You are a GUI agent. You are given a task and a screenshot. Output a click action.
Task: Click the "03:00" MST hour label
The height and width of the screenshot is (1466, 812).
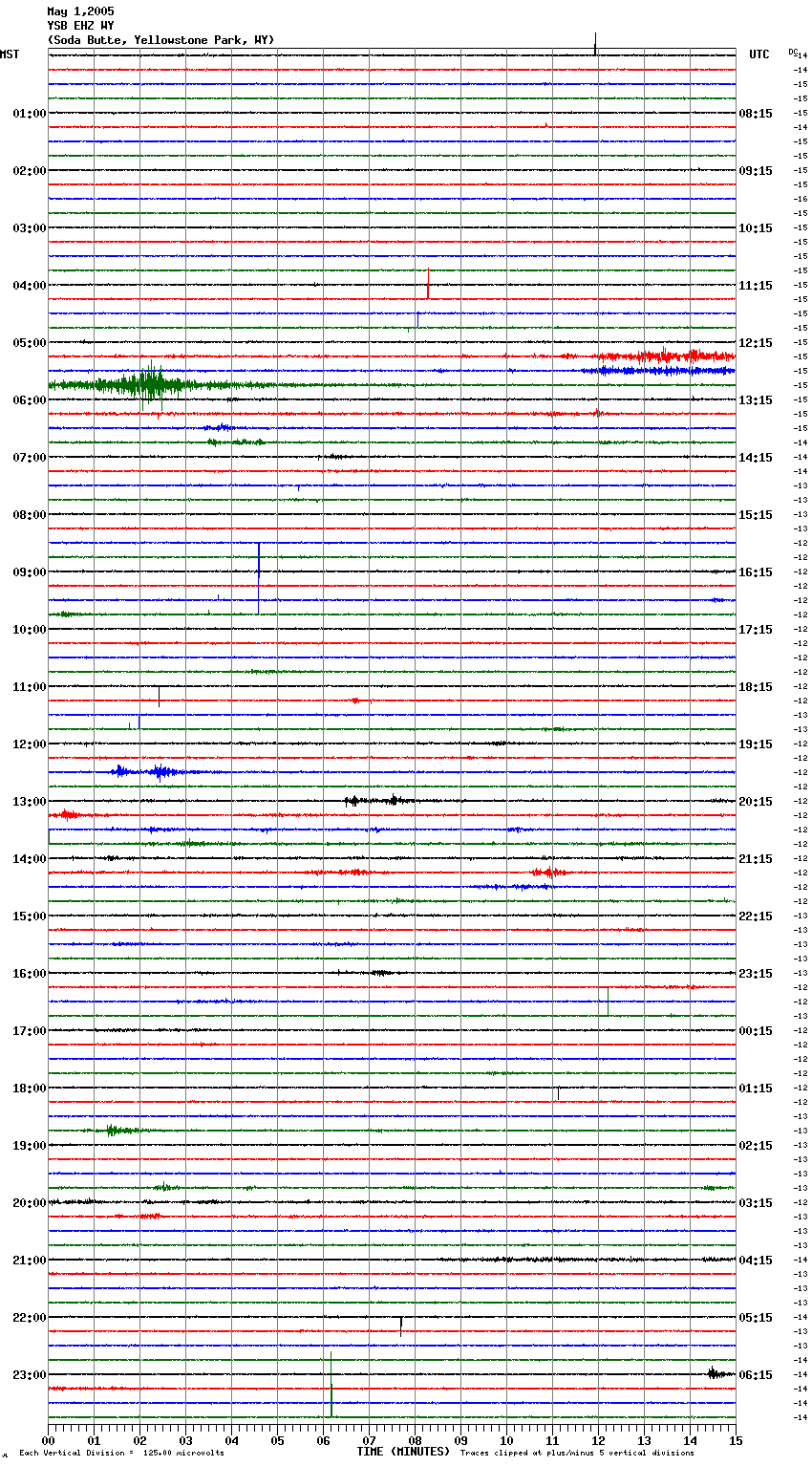pyautogui.click(x=30, y=228)
